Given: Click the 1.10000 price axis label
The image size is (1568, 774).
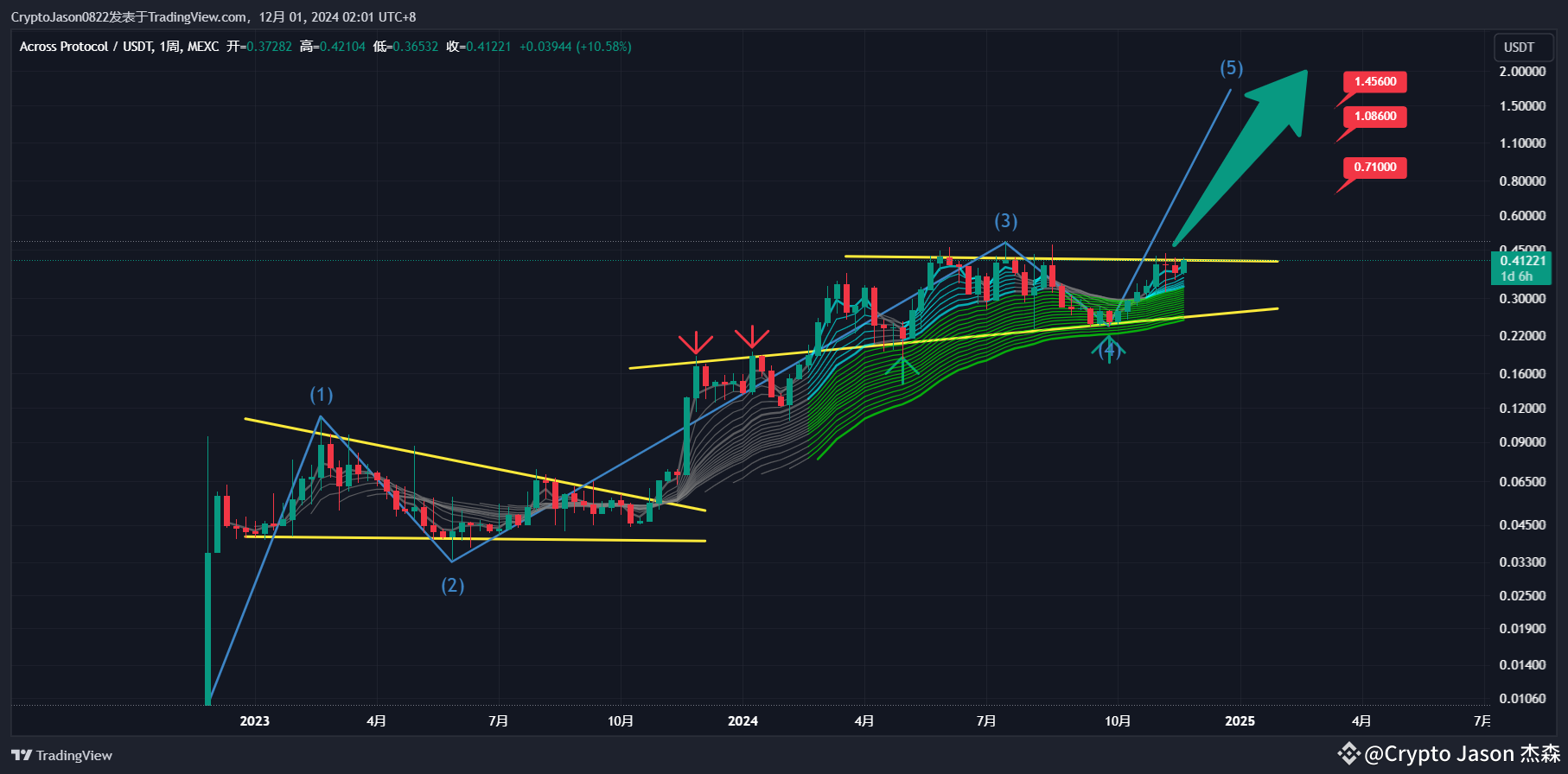Looking at the screenshot, I should [1522, 143].
